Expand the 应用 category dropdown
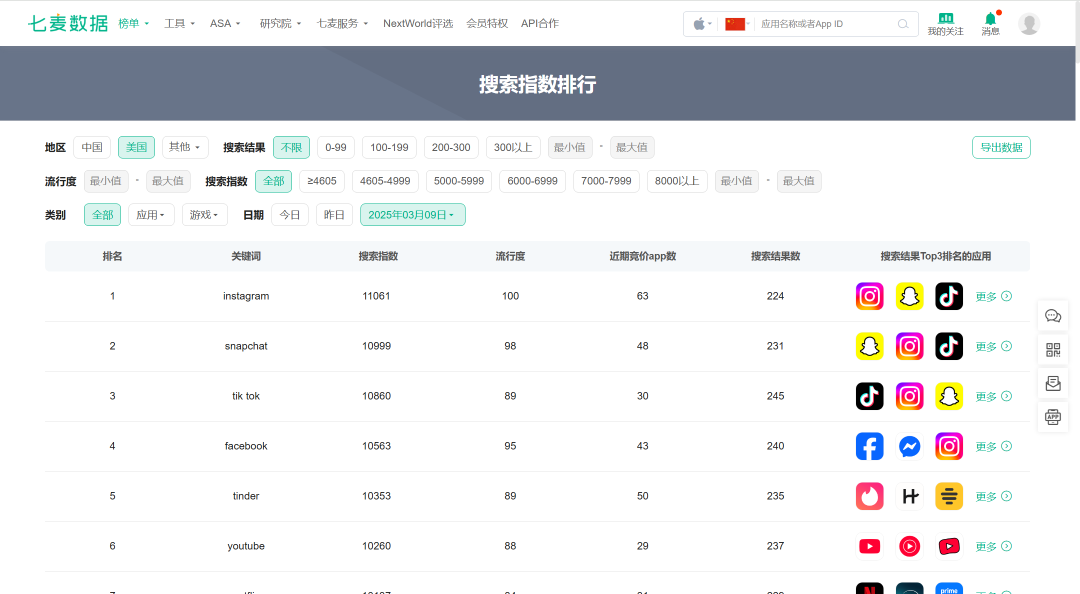Viewport: 1080px width, 594px height. coord(151,215)
